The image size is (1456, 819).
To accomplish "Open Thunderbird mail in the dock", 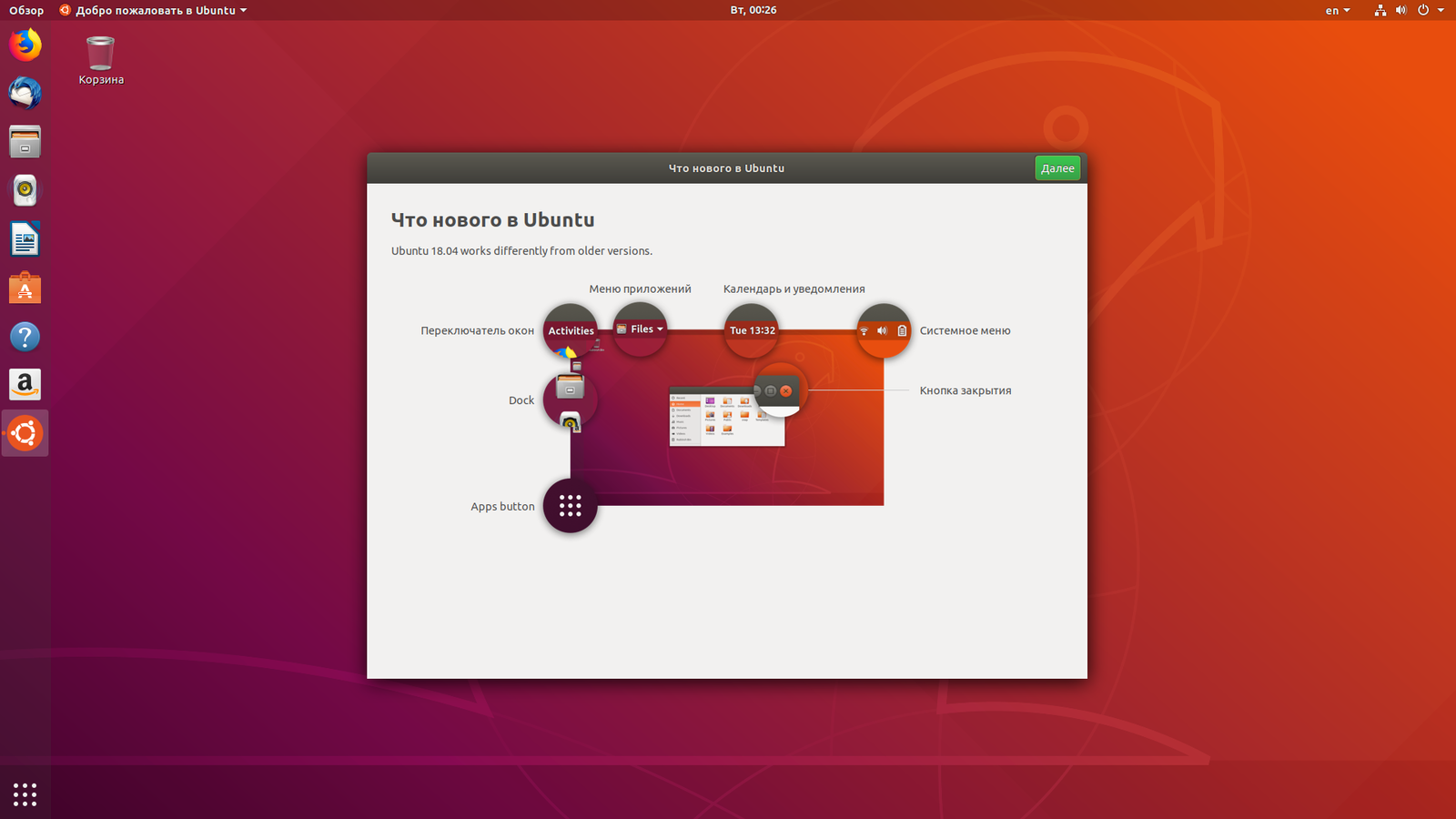I will (x=25, y=93).
